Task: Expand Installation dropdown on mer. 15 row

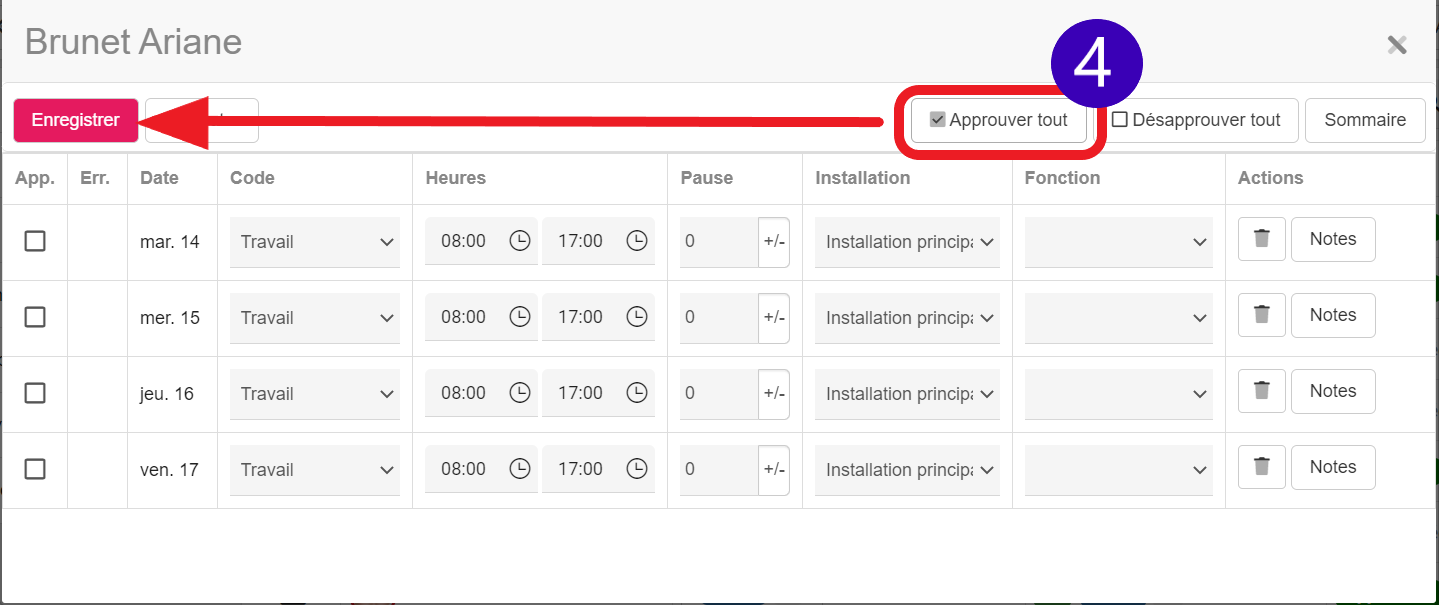Action: 907,318
